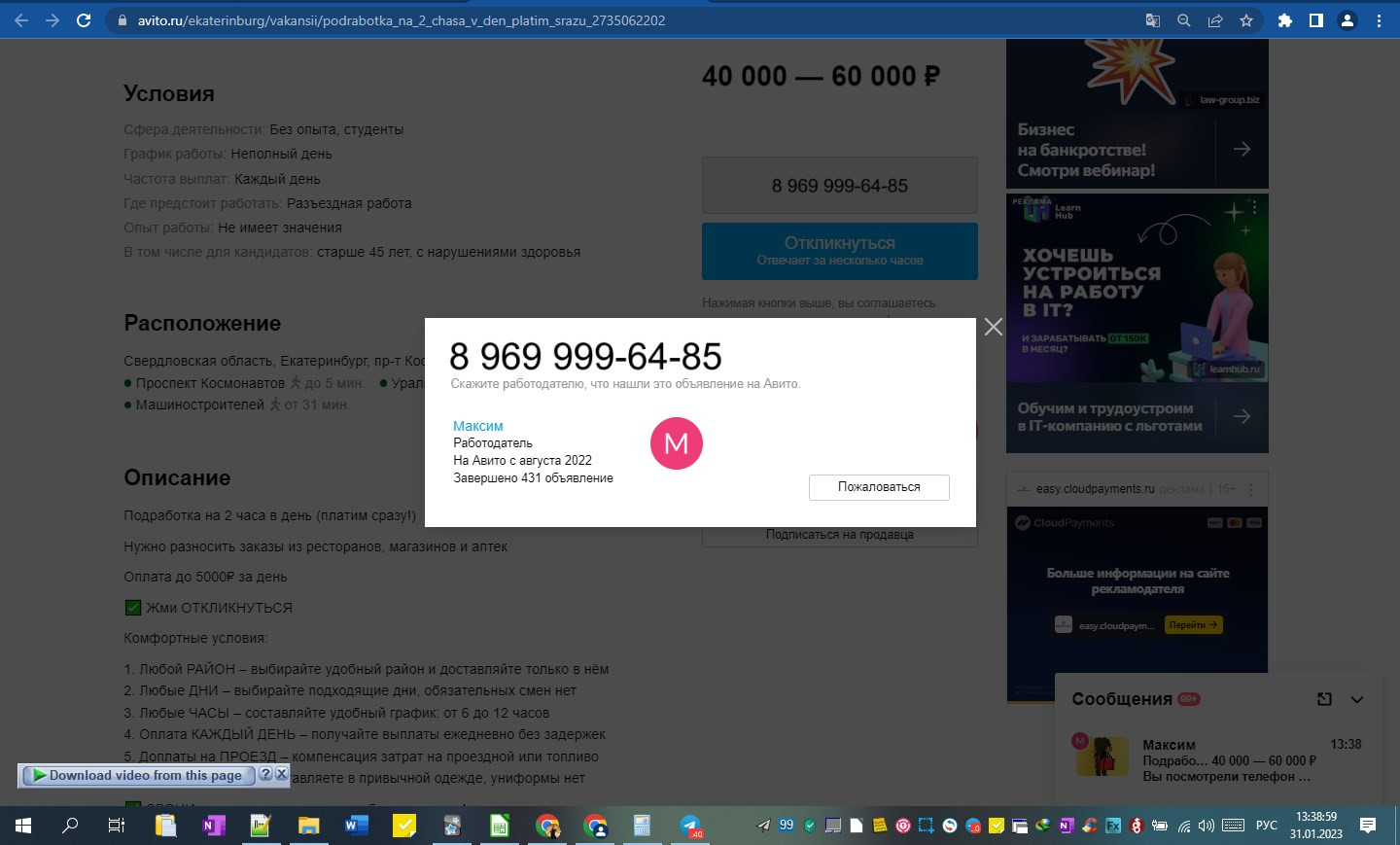Close the download video bar
The image size is (1400, 845).
[x=282, y=774]
